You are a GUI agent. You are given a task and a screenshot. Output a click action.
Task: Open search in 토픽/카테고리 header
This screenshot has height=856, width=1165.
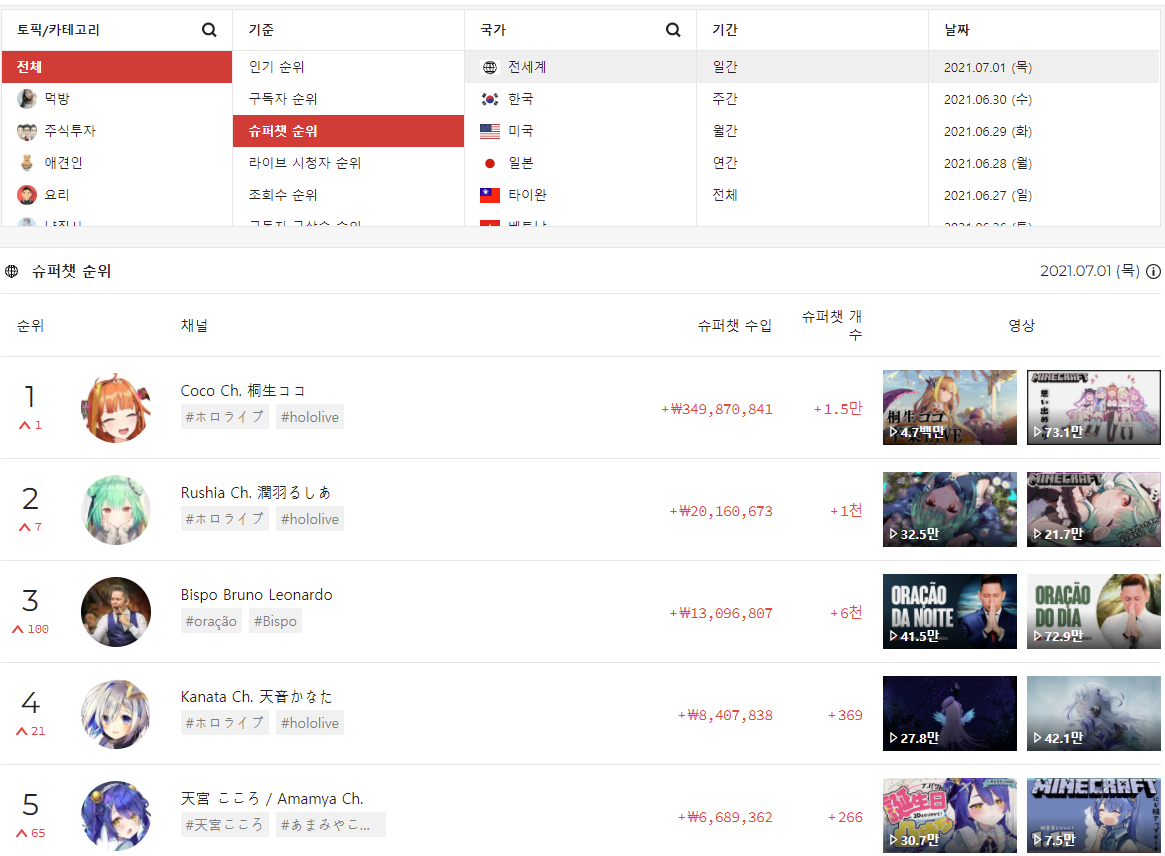[209, 30]
